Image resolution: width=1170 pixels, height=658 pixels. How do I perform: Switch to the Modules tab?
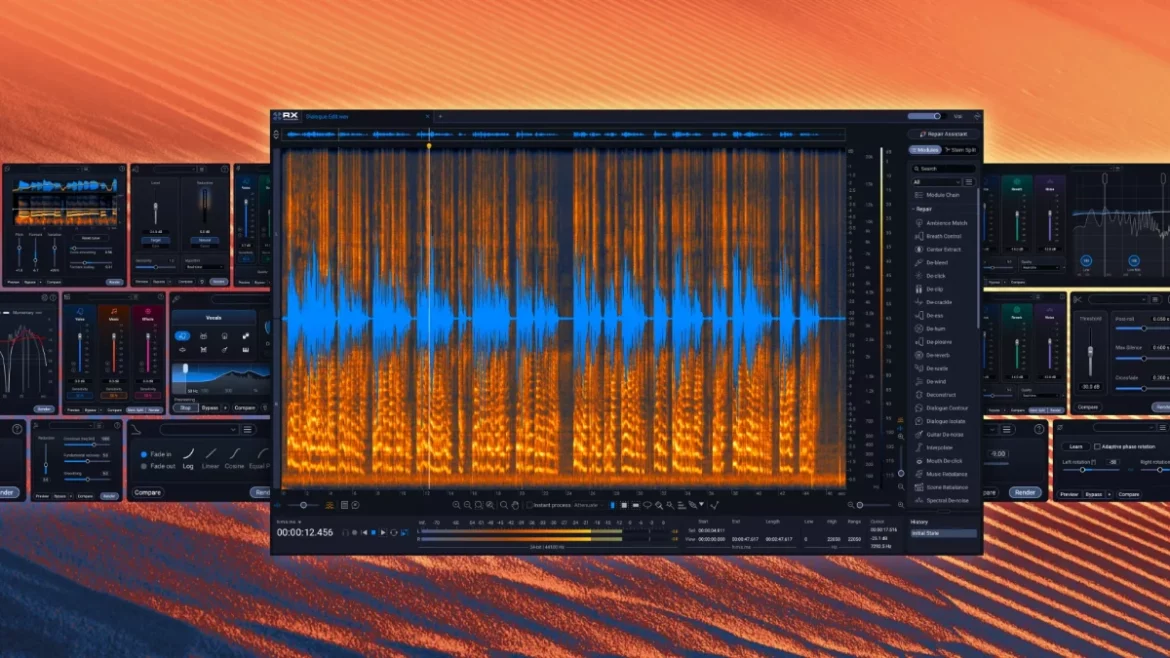point(925,150)
